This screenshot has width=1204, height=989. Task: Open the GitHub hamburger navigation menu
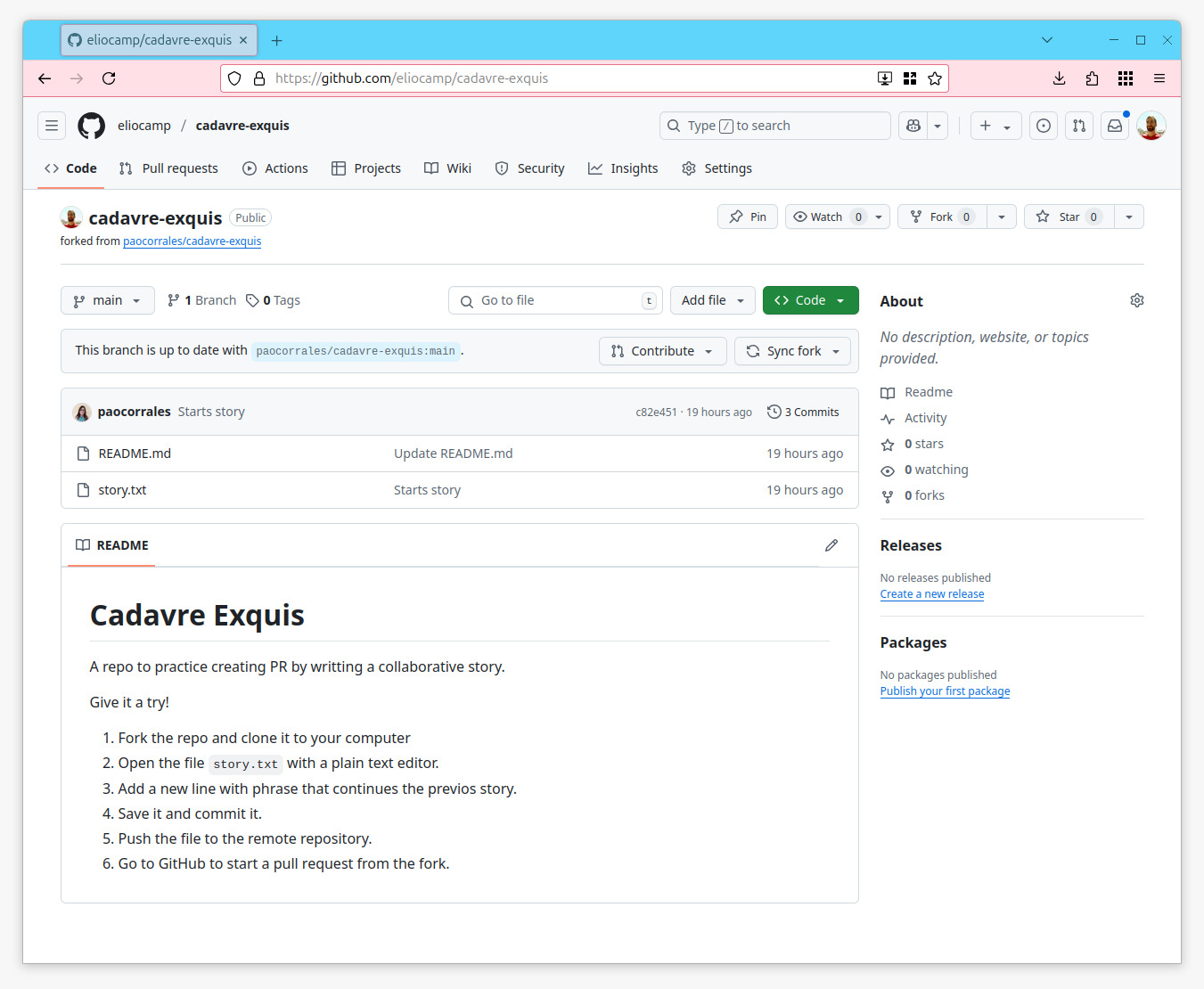52,126
